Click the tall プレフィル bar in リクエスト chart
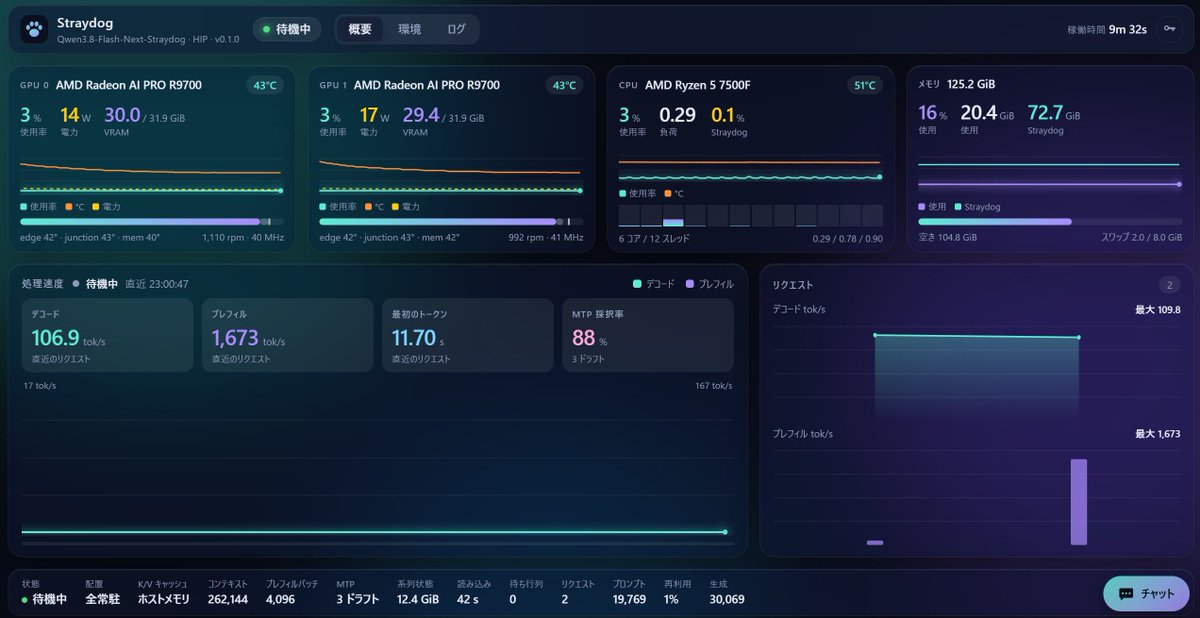Image resolution: width=1200 pixels, height=618 pixels. point(1079,502)
